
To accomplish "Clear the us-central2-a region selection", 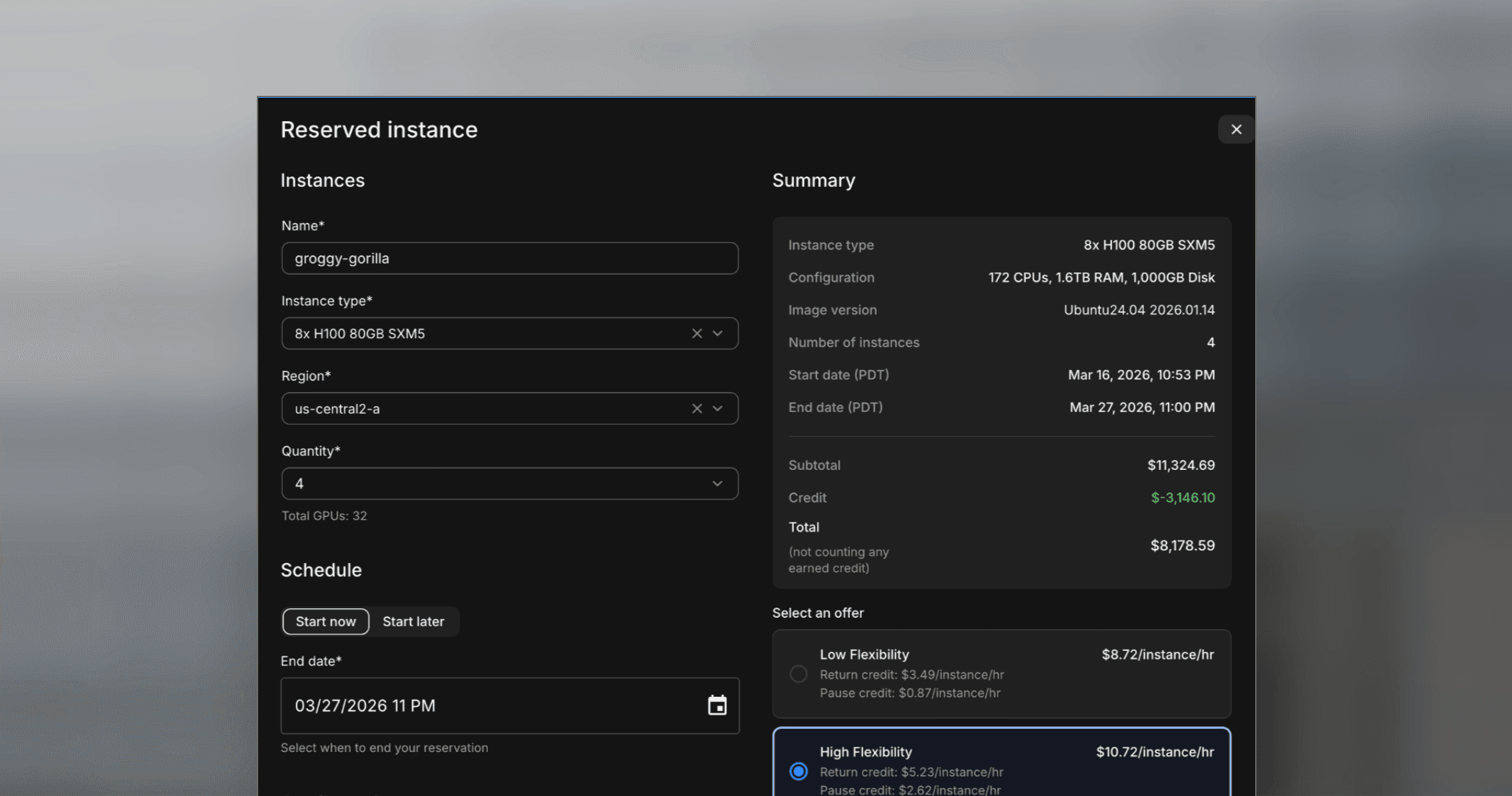I will pyautogui.click(x=696, y=408).
